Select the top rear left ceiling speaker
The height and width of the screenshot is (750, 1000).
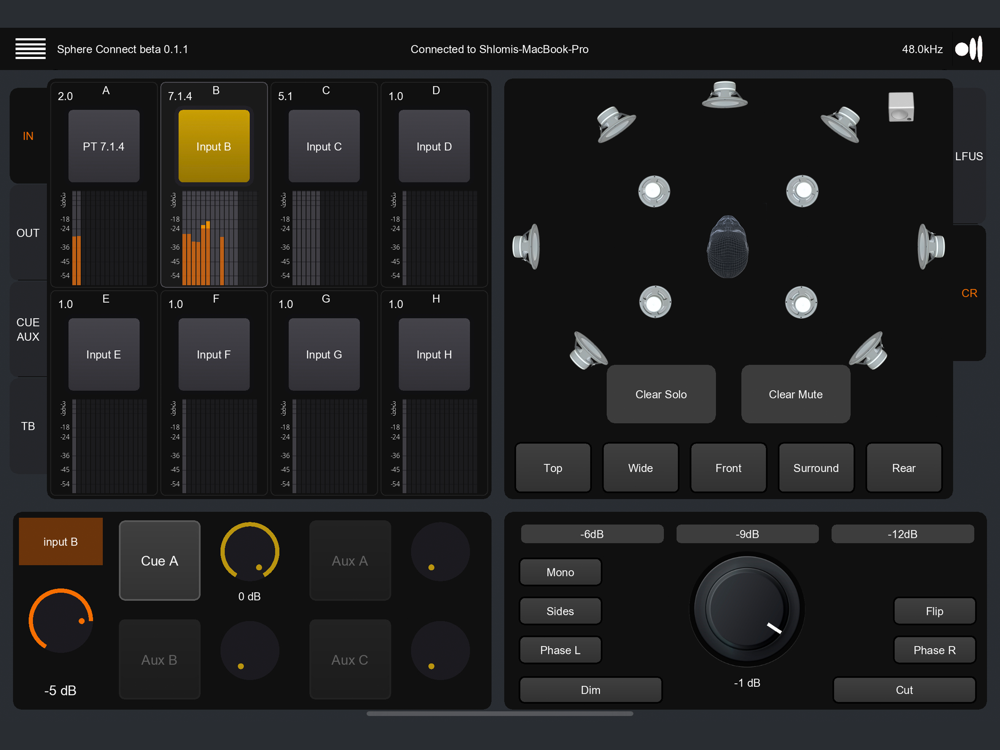(x=655, y=302)
